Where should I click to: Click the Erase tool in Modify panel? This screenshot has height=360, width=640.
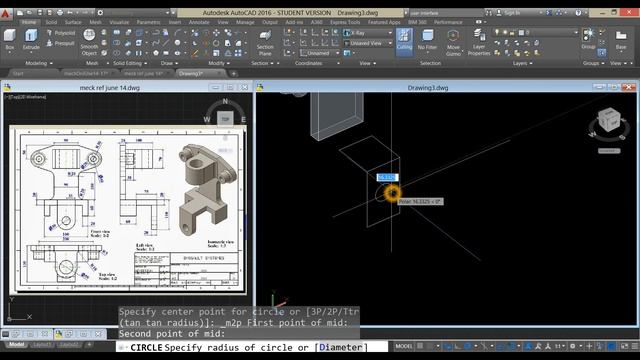click(195, 53)
